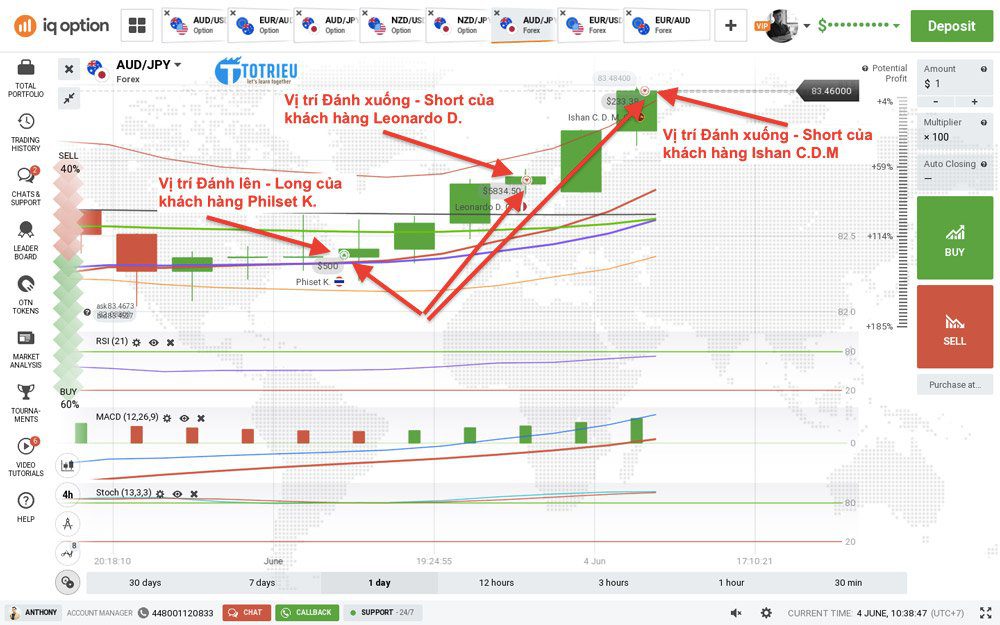The height and width of the screenshot is (625, 1000).
Task: Select the 30 min time range
Action: [848, 583]
